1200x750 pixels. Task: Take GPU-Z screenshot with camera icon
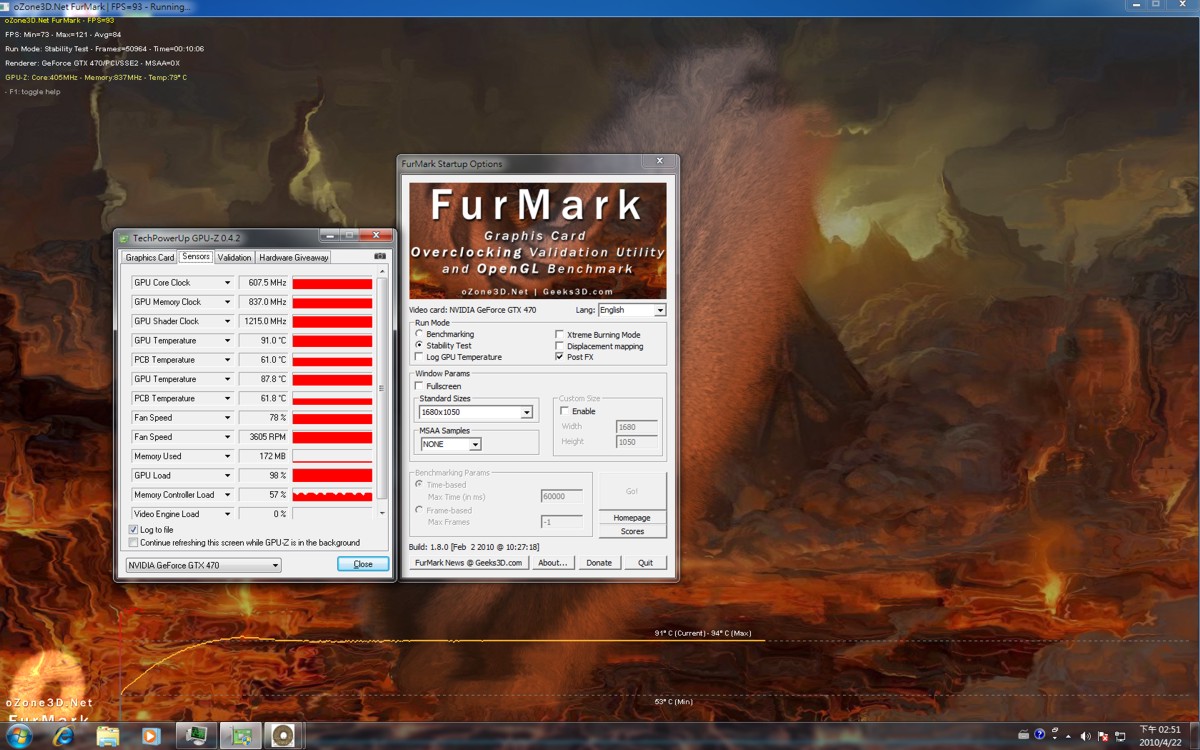pyautogui.click(x=380, y=257)
